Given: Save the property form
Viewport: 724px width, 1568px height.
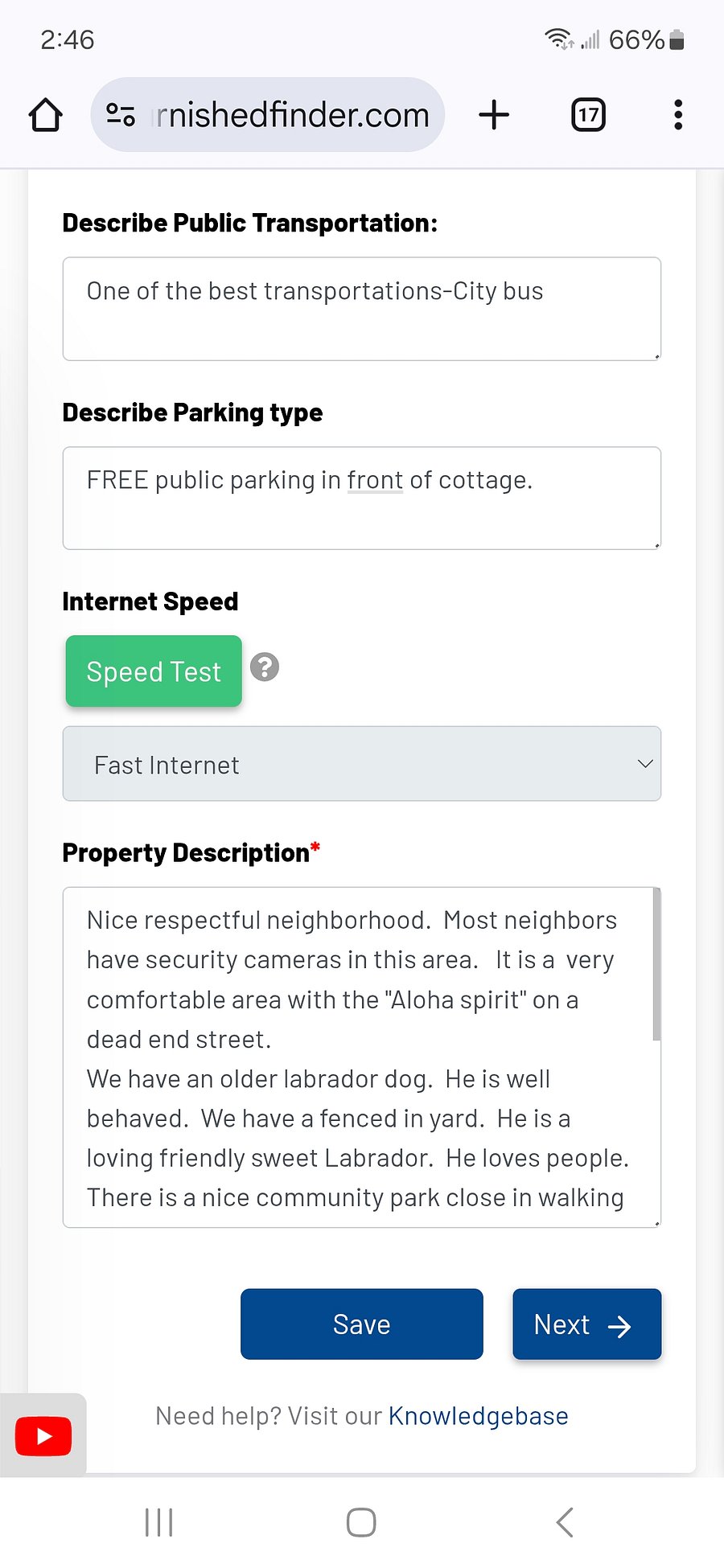Looking at the screenshot, I should 362,1324.
